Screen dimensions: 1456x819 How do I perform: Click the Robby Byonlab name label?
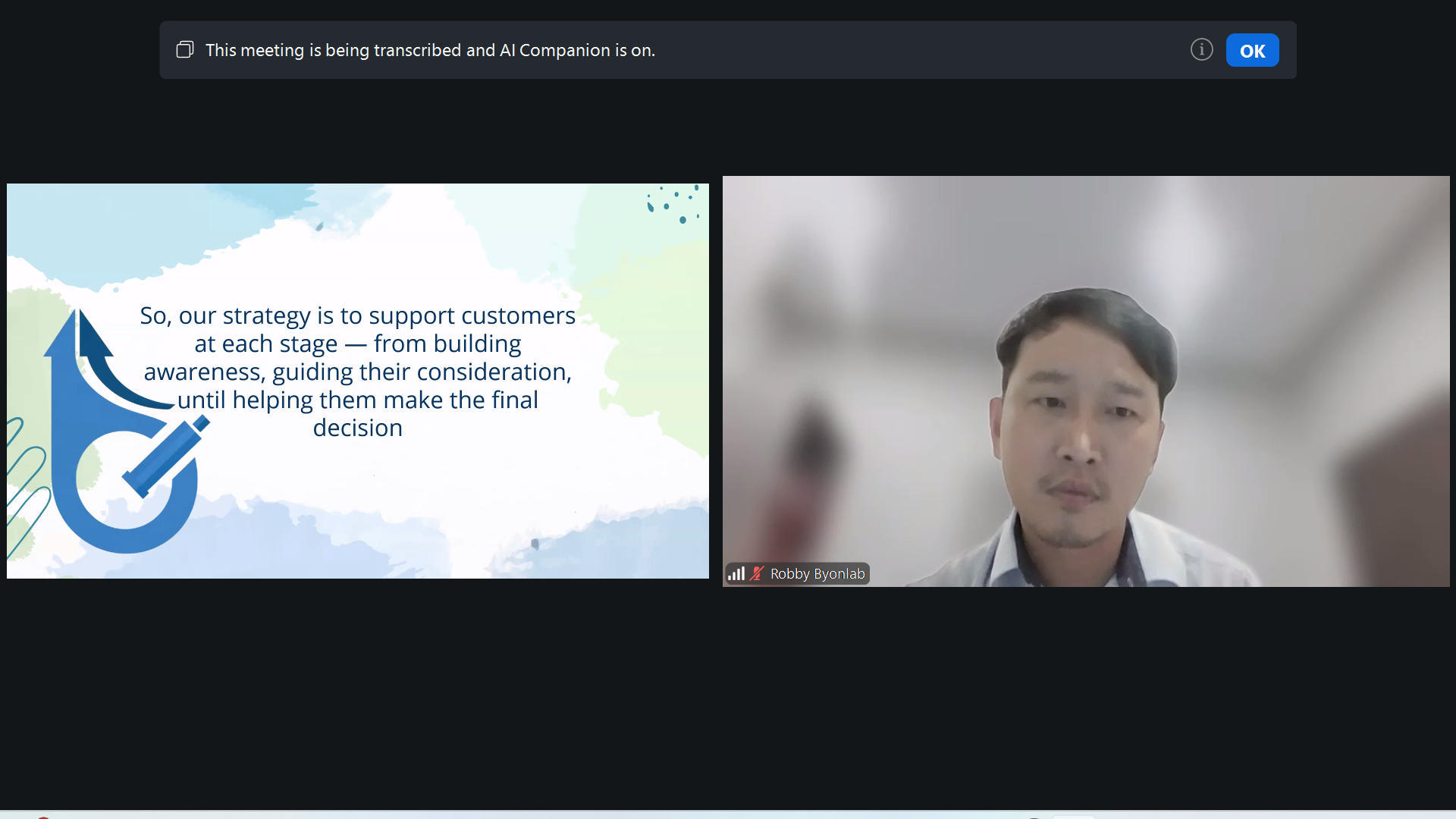click(817, 574)
